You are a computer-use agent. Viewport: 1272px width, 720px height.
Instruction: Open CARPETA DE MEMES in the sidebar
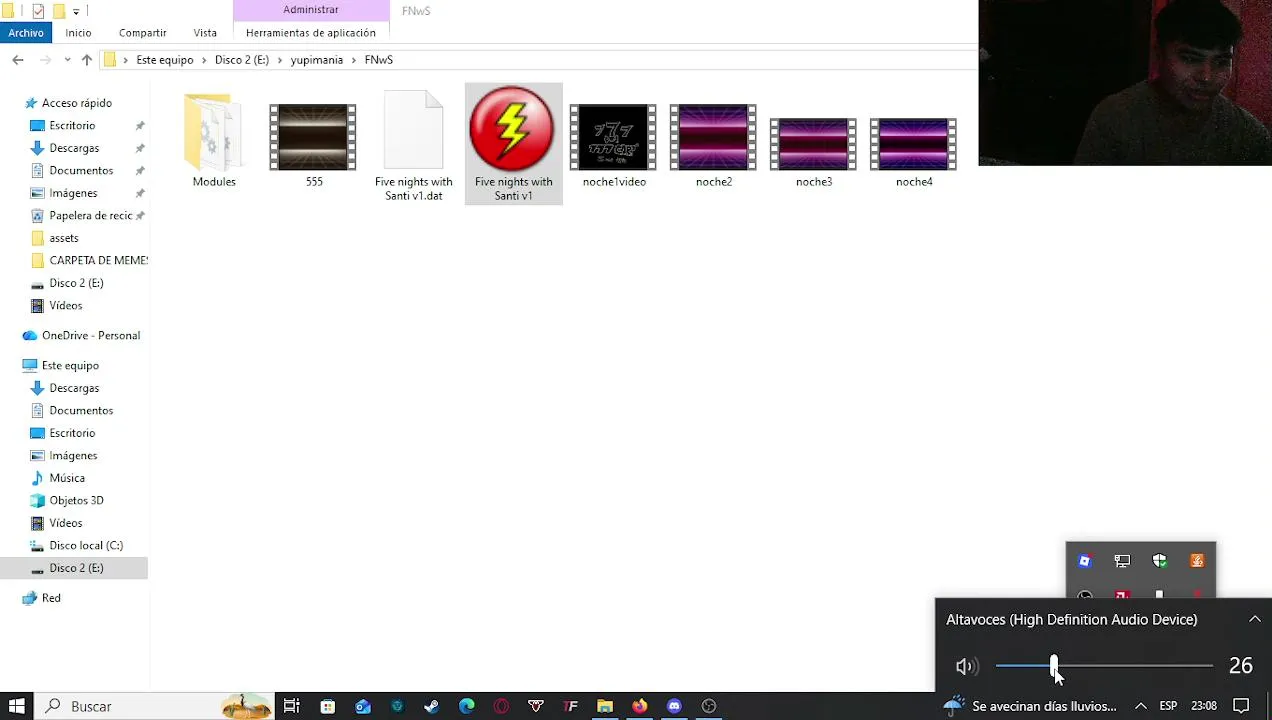[98, 260]
